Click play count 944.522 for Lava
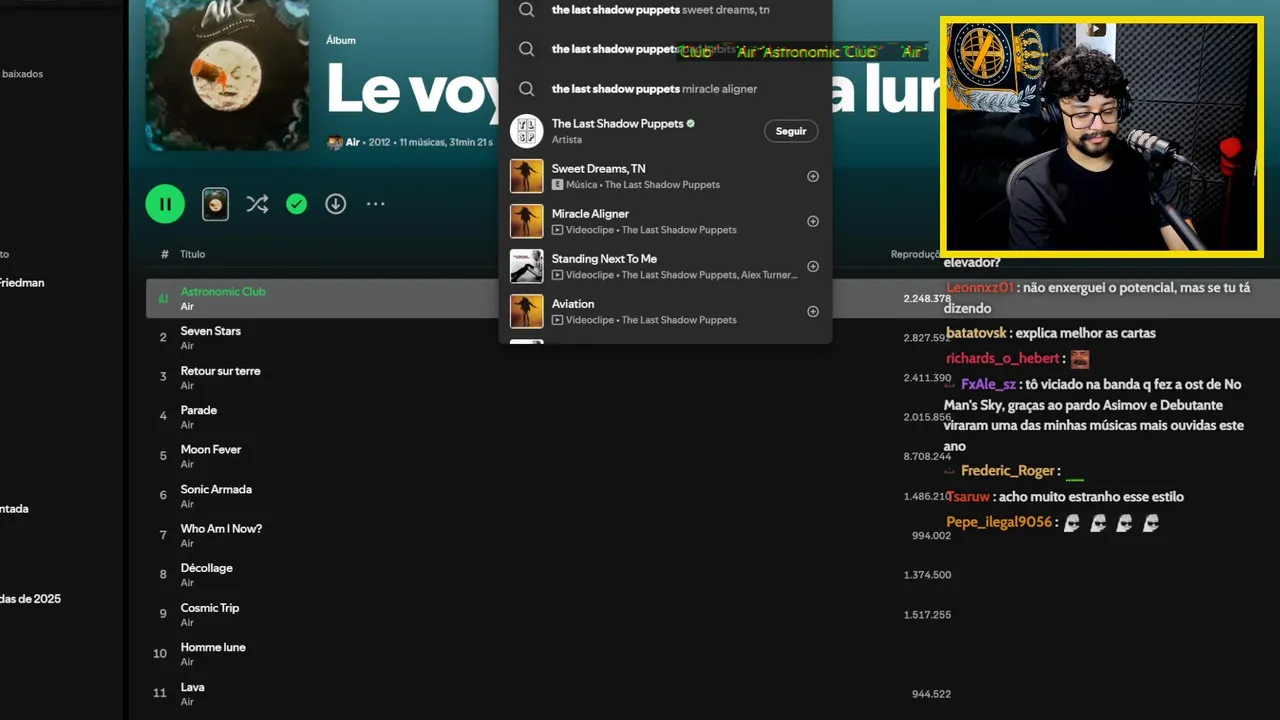This screenshot has width=1280, height=720. click(931, 694)
